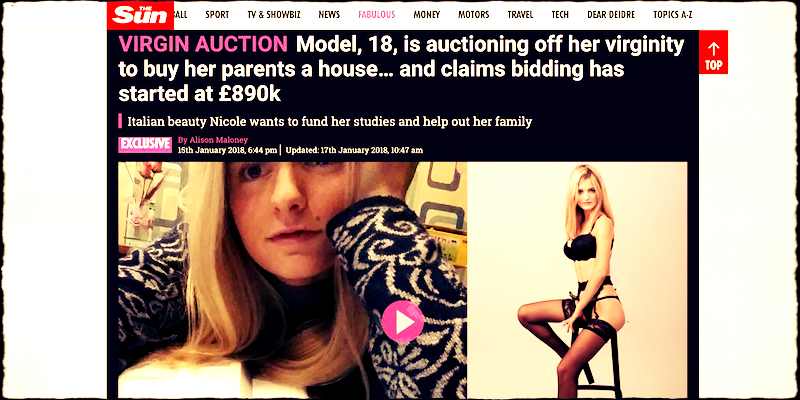
Task: Click the Italian beauty Nicole subheading
Action: pos(329,122)
